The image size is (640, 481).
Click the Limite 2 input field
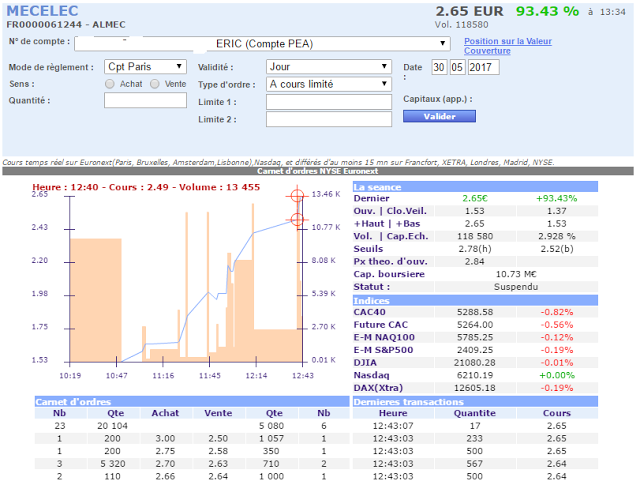(329, 119)
